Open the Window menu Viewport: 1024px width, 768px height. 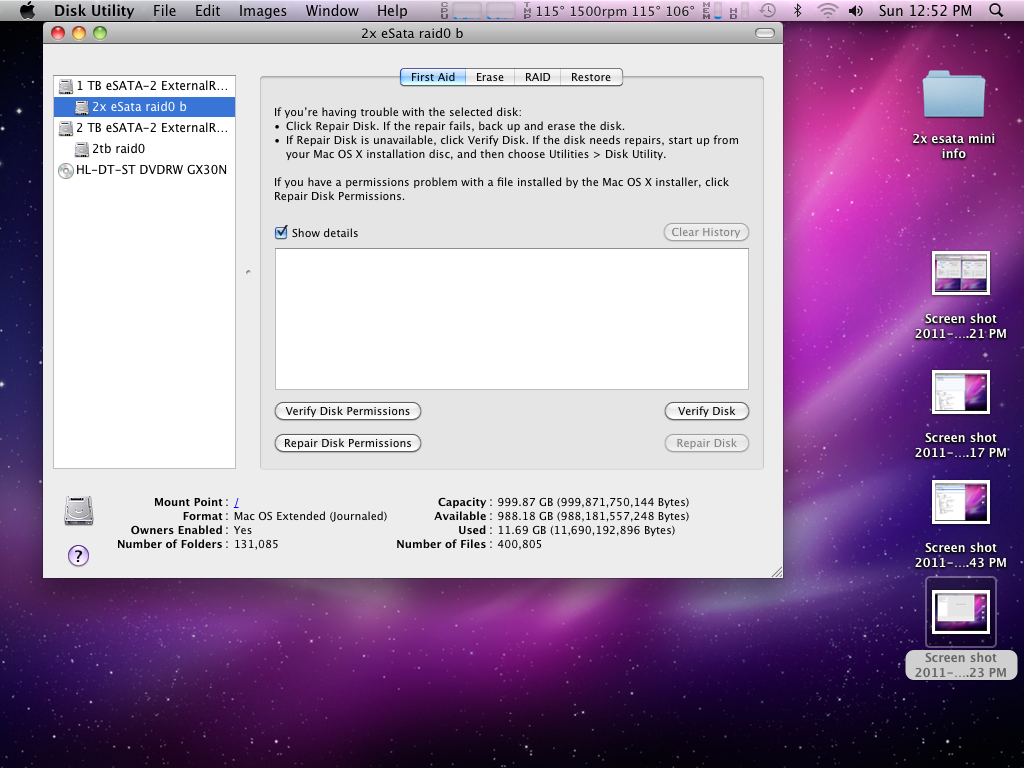pos(332,10)
